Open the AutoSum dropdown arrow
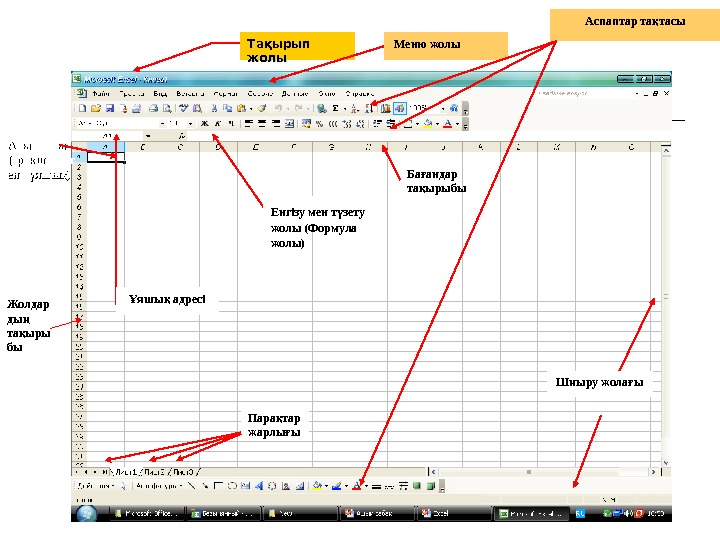 pyautogui.click(x=344, y=109)
